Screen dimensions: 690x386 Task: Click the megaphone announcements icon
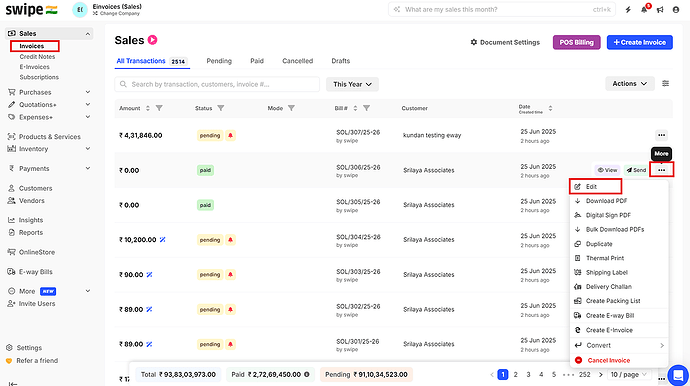tap(660, 10)
